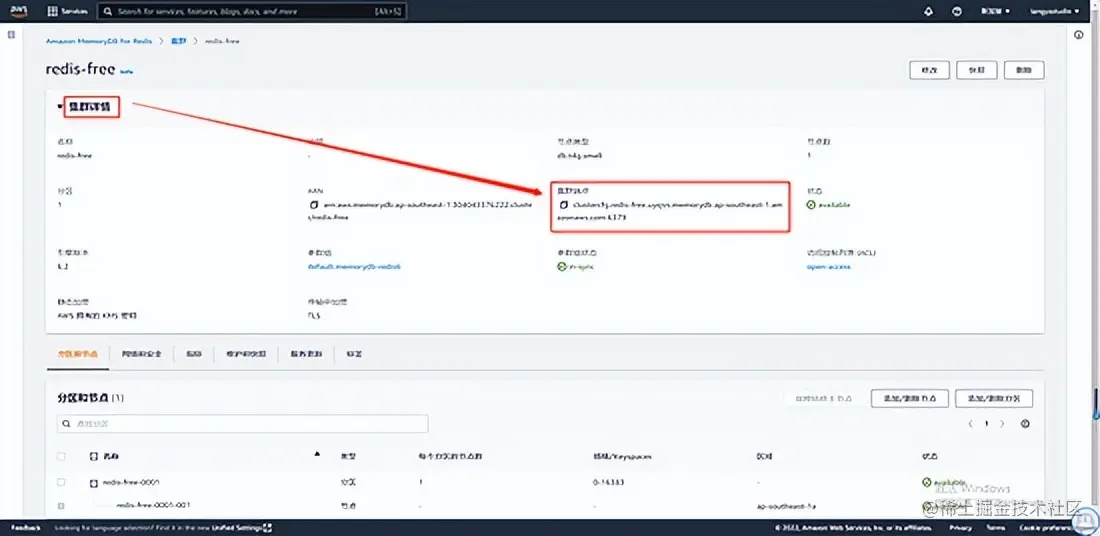This screenshot has width=1100, height=536.
Task: Open the Unified Settings link in footer
Action: click(x=241, y=528)
